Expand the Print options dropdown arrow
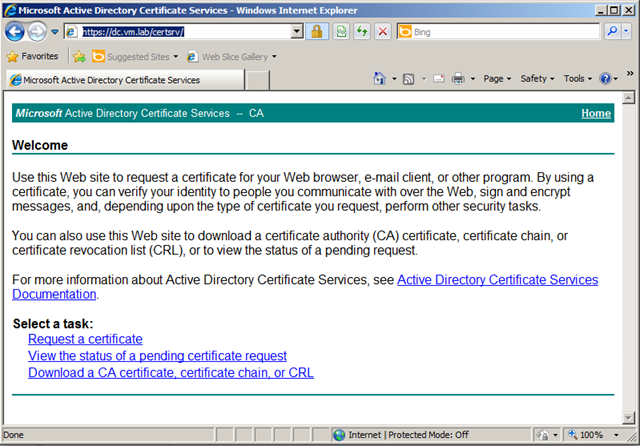The image size is (640, 446). tap(473, 79)
